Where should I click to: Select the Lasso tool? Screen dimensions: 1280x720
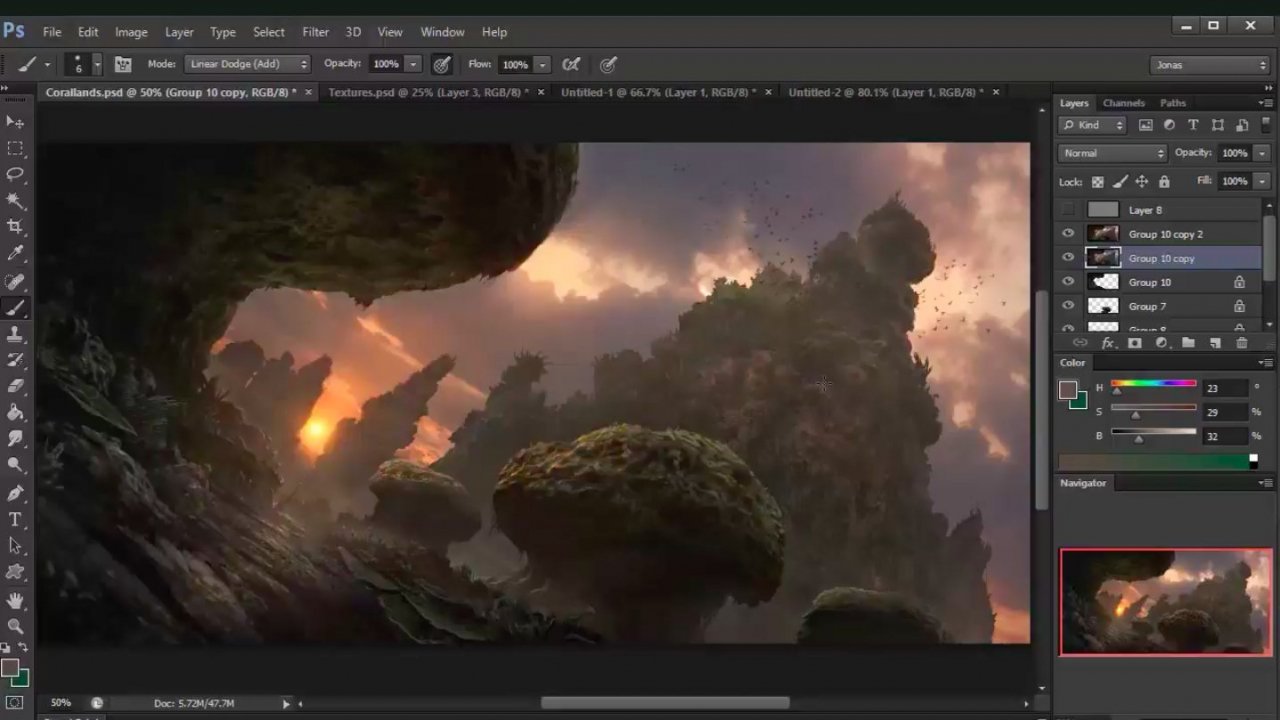tap(15, 174)
